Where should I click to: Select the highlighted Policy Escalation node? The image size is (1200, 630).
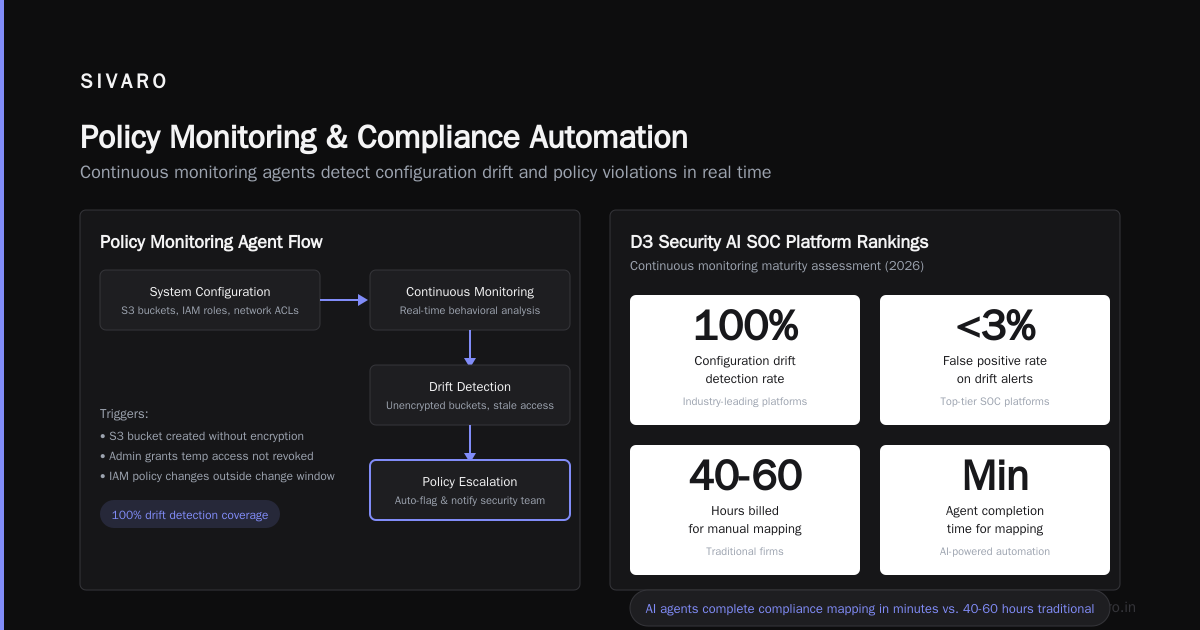[470, 490]
